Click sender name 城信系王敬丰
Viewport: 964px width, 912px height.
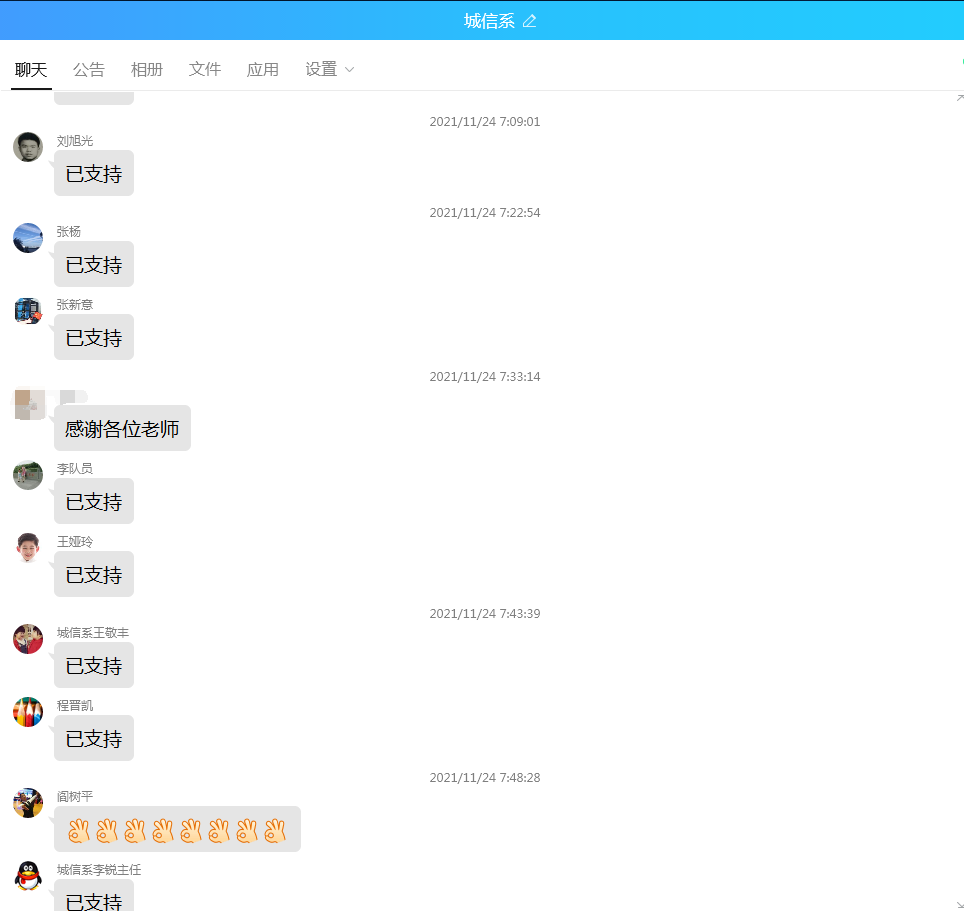(x=92, y=633)
